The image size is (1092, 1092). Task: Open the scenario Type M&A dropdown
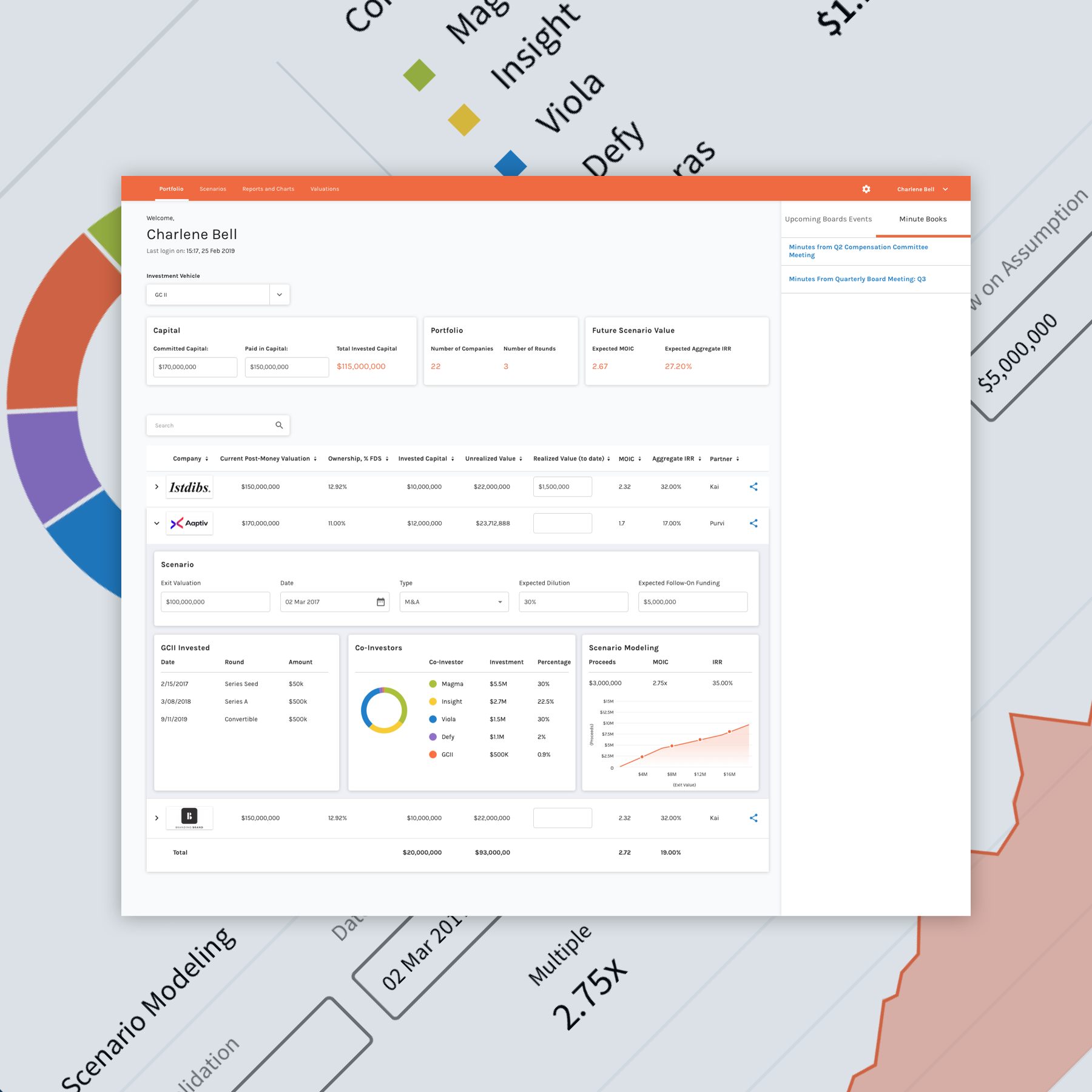(x=453, y=602)
